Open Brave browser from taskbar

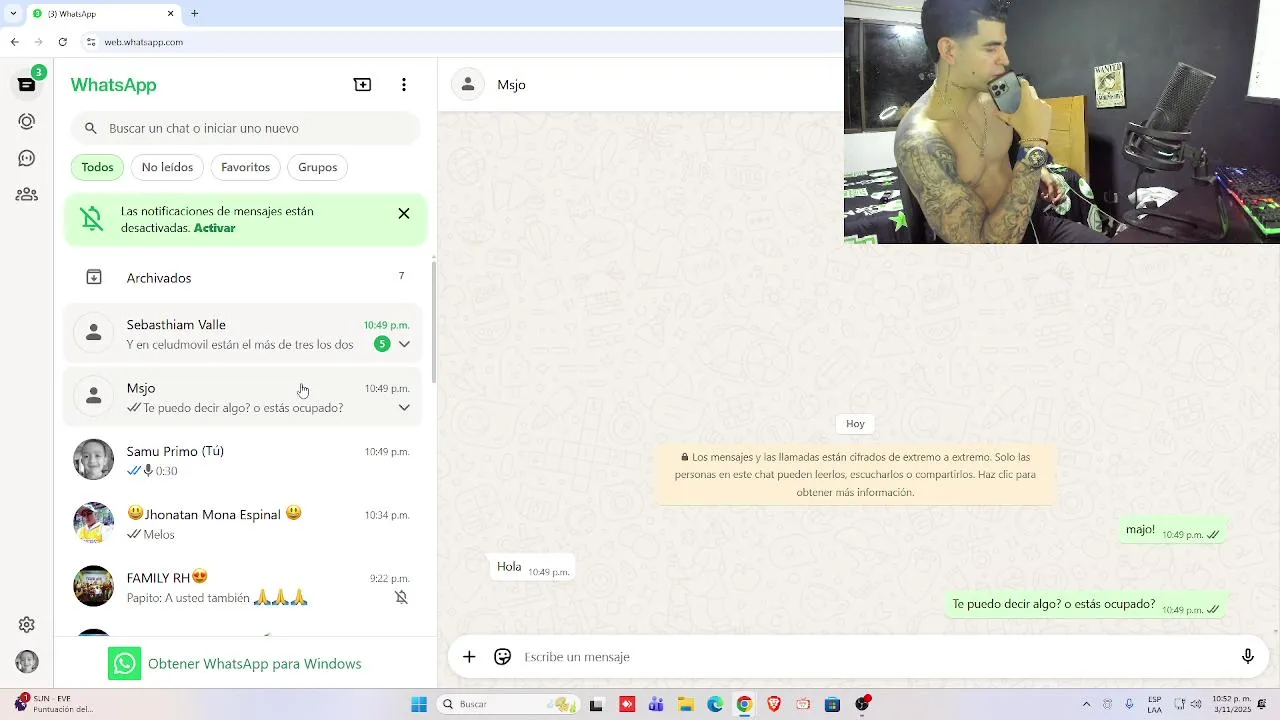[x=774, y=705]
